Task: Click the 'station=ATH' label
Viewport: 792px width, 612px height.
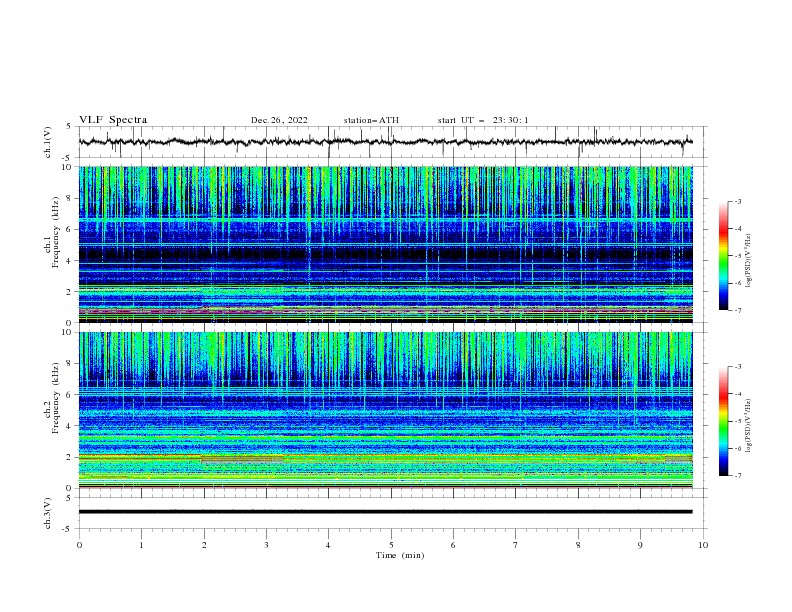Action: [x=371, y=120]
